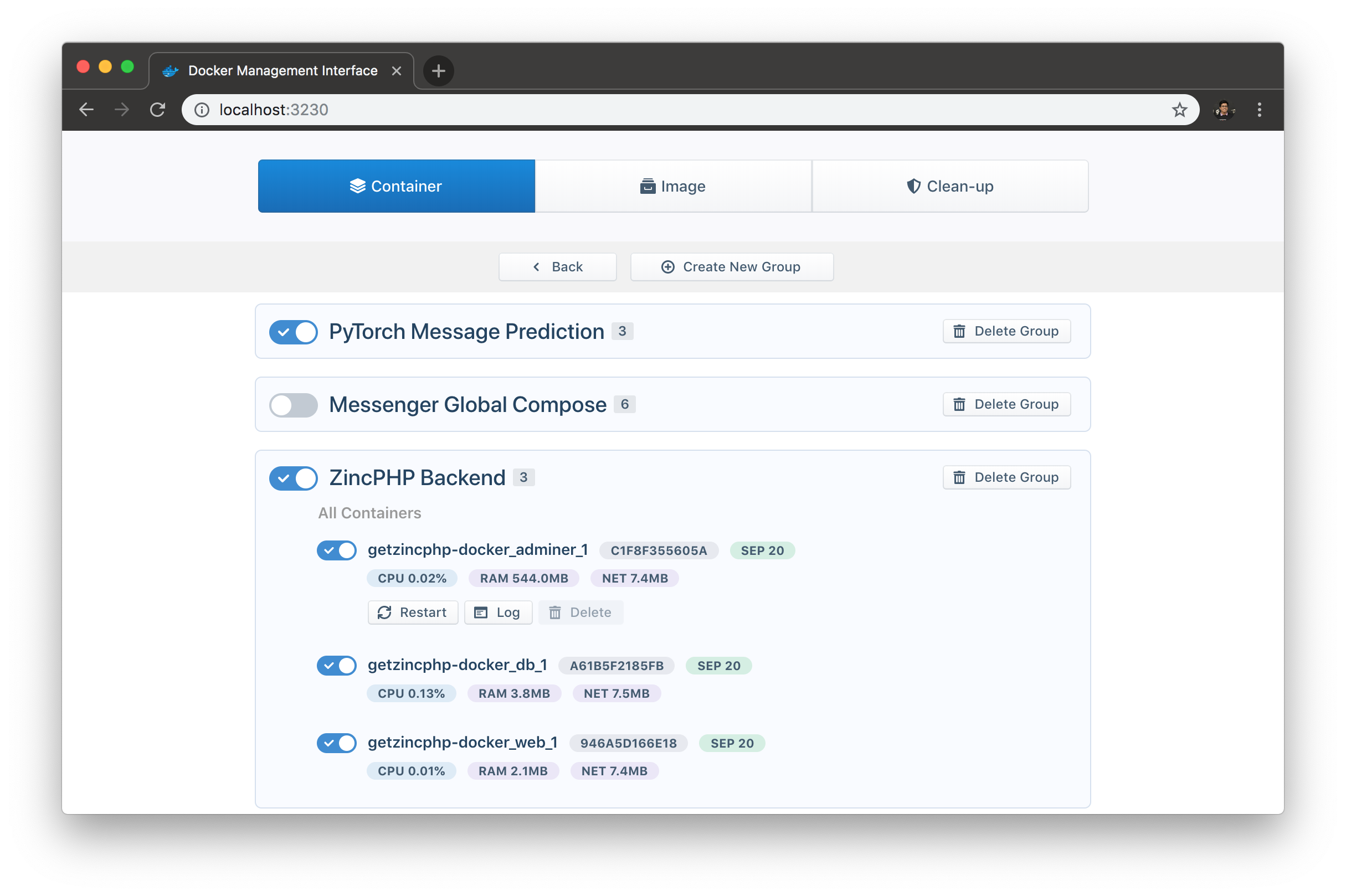Viewport: 1346px width, 896px height.
Task: Click the site info icon in address bar
Action: (202, 110)
